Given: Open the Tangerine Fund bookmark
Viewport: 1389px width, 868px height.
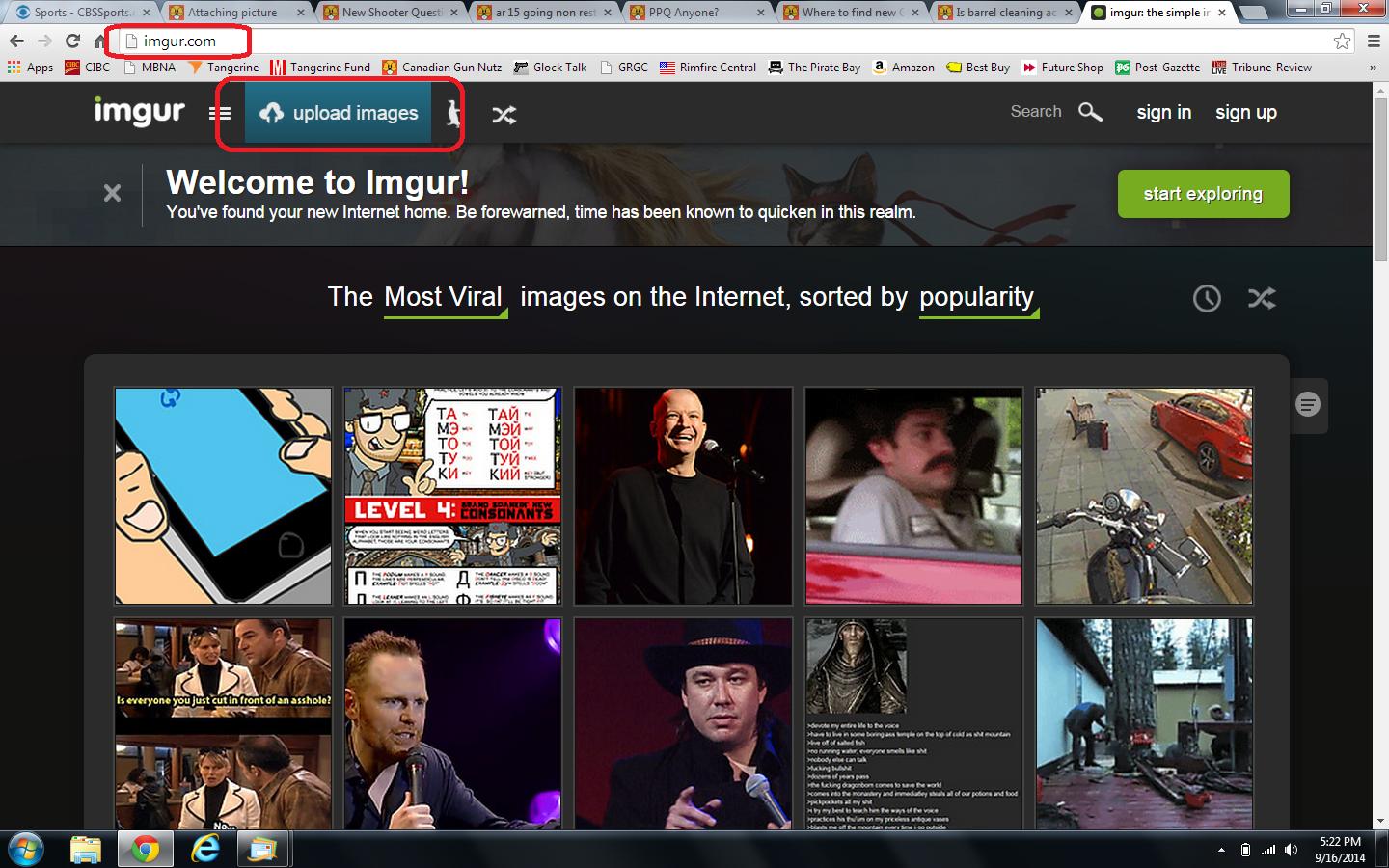Looking at the screenshot, I should click(x=321, y=68).
